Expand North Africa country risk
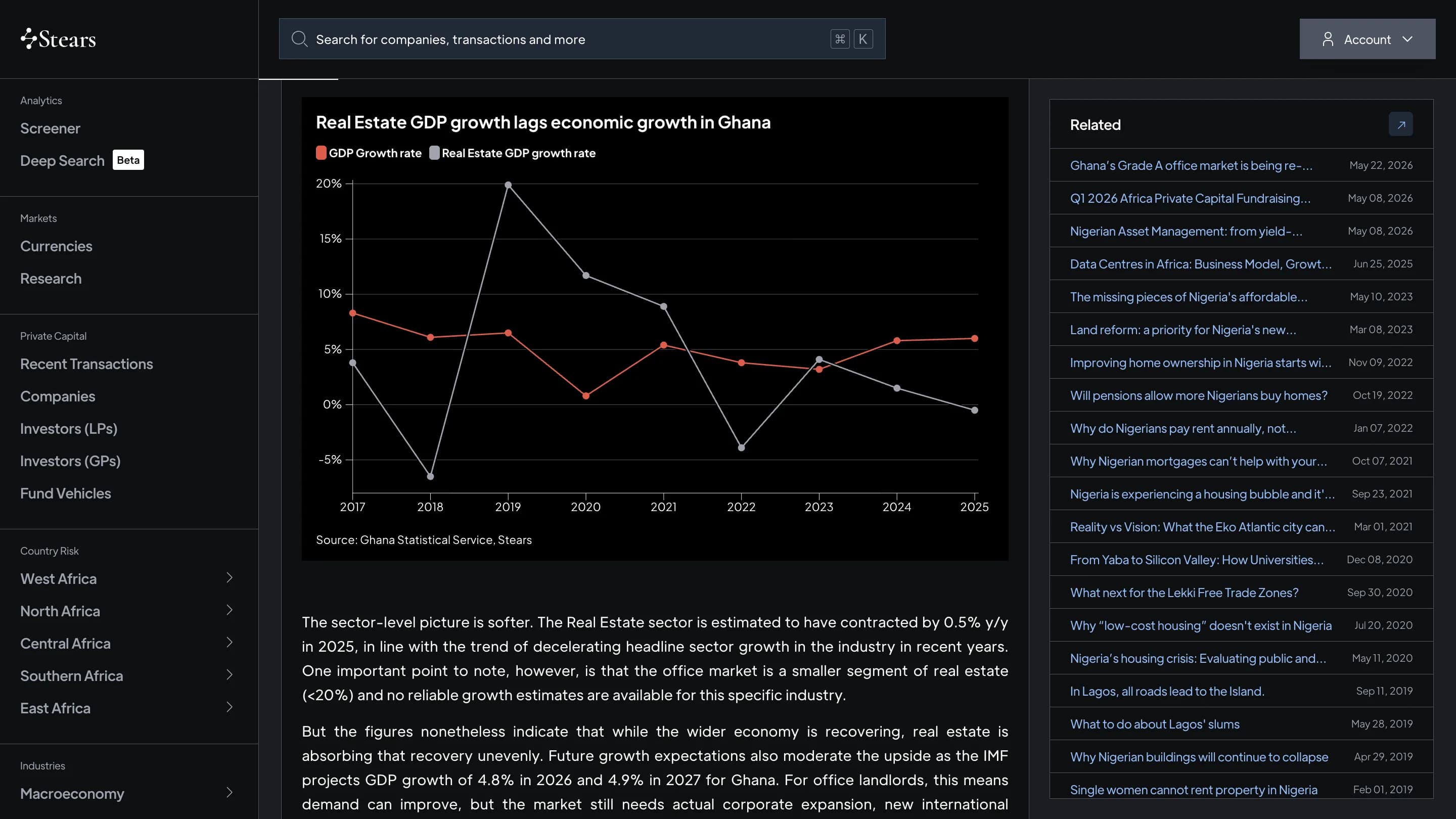Screen dimensions: 1456x819 coord(229,610)
